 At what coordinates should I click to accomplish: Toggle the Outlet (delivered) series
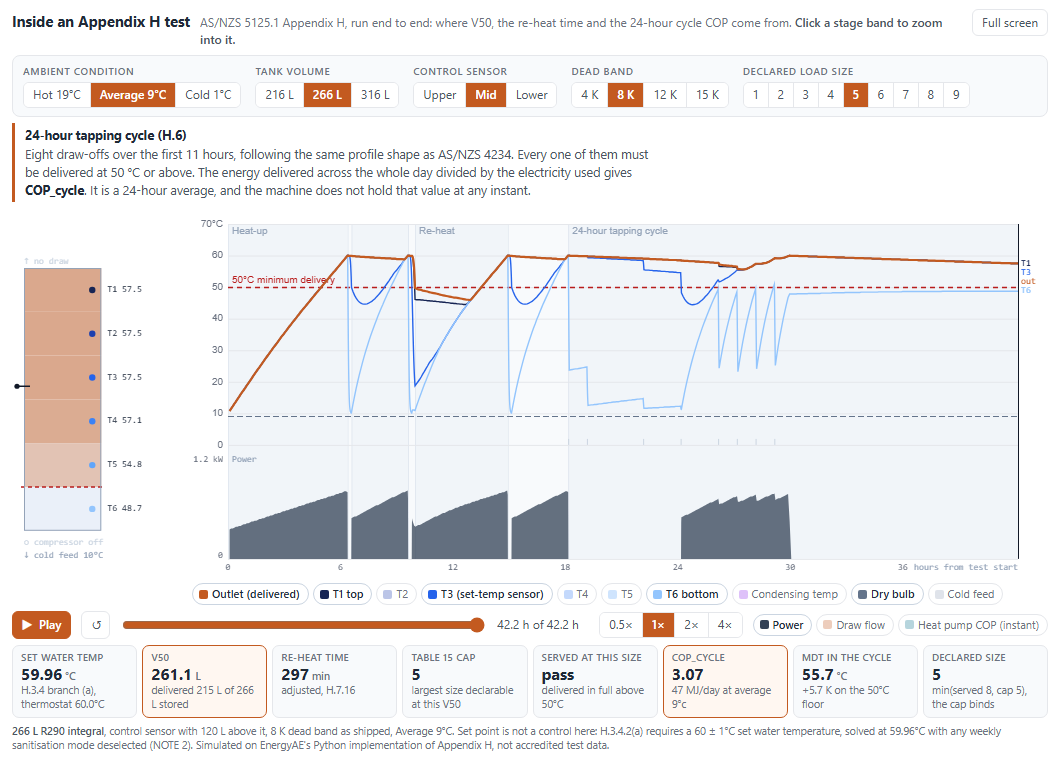[250, 595]
